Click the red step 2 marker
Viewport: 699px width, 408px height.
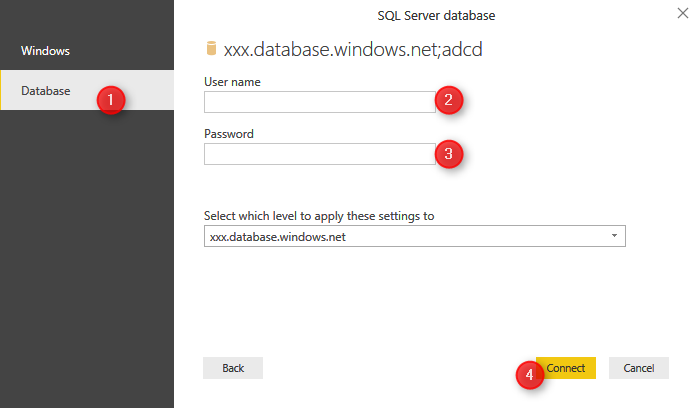tap(449, 99)
